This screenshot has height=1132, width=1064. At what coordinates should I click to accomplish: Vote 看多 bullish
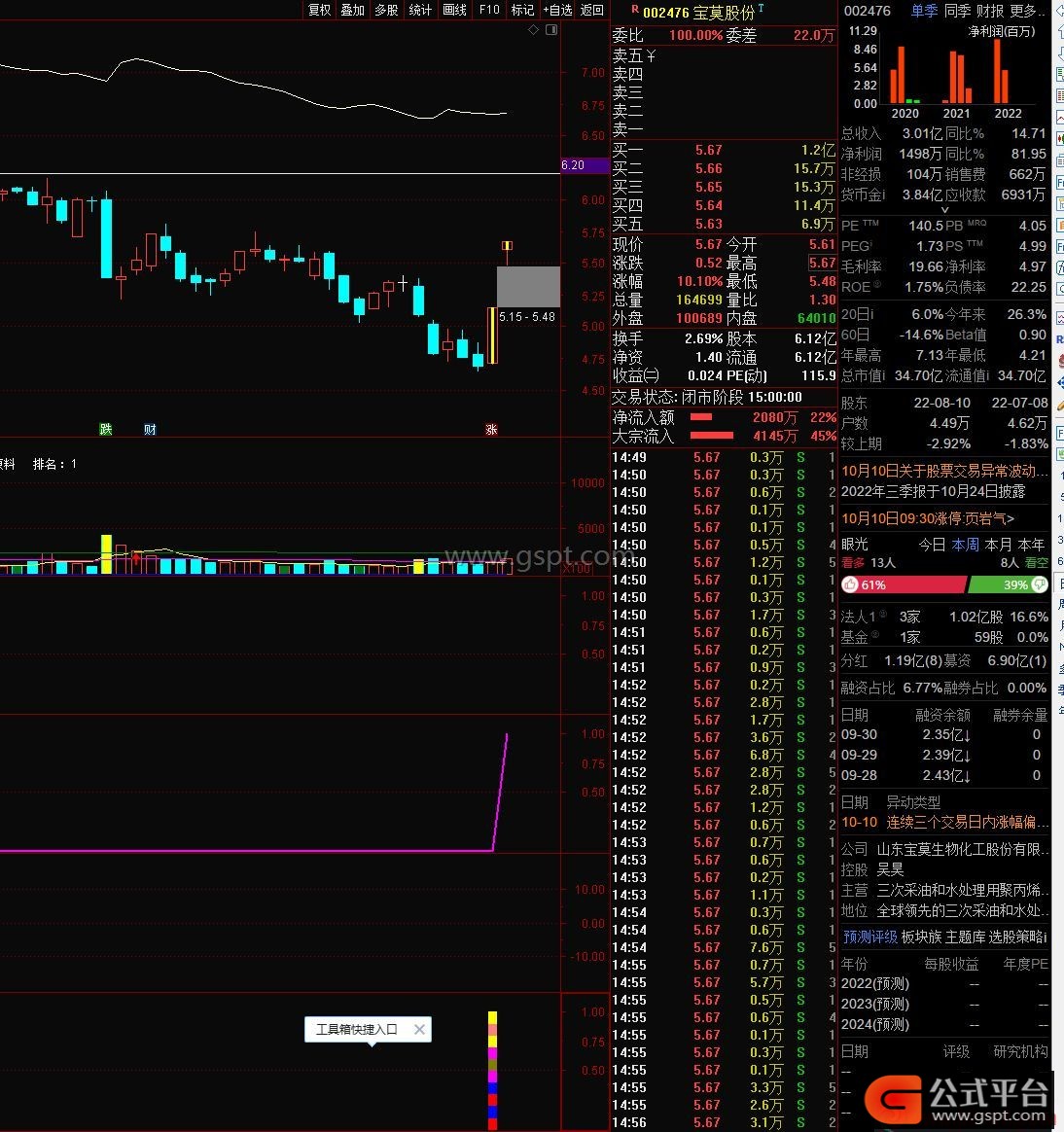(x=853, y=562)
